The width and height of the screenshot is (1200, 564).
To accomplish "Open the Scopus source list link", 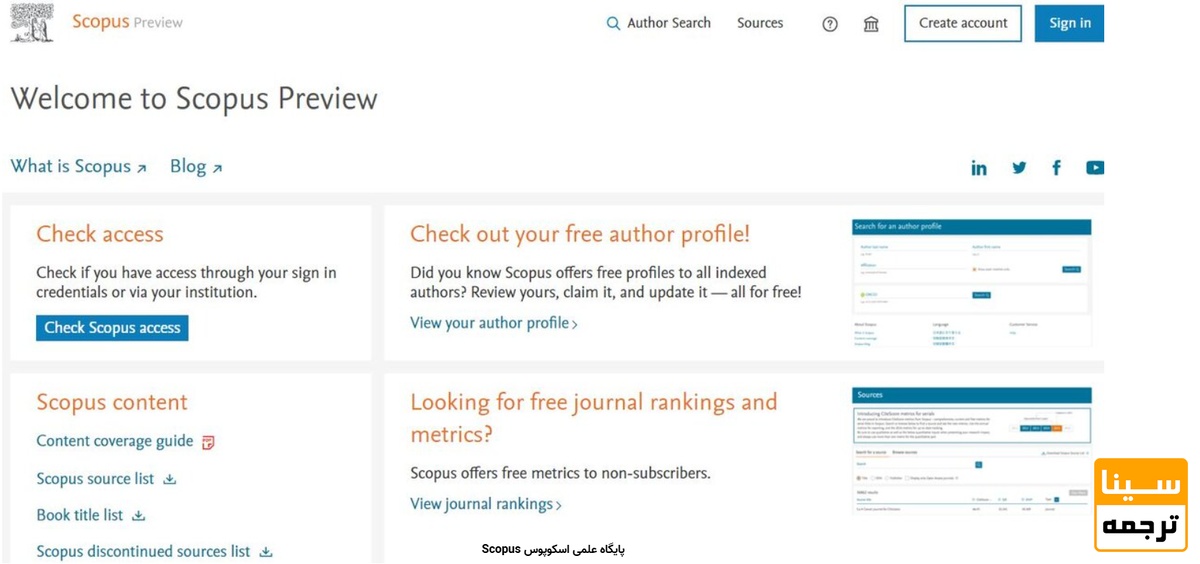I will tap(95, 479).
